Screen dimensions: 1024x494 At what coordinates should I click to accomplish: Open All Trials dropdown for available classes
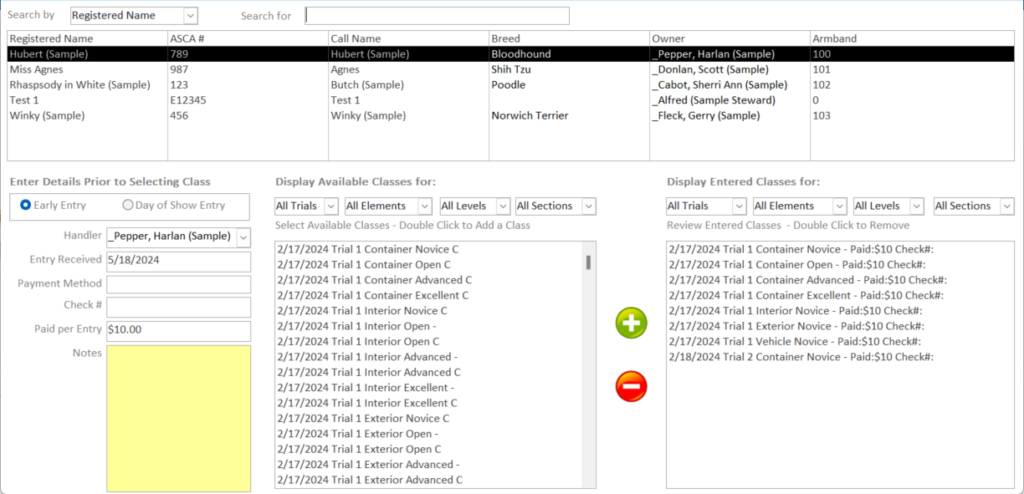[331, 206]
